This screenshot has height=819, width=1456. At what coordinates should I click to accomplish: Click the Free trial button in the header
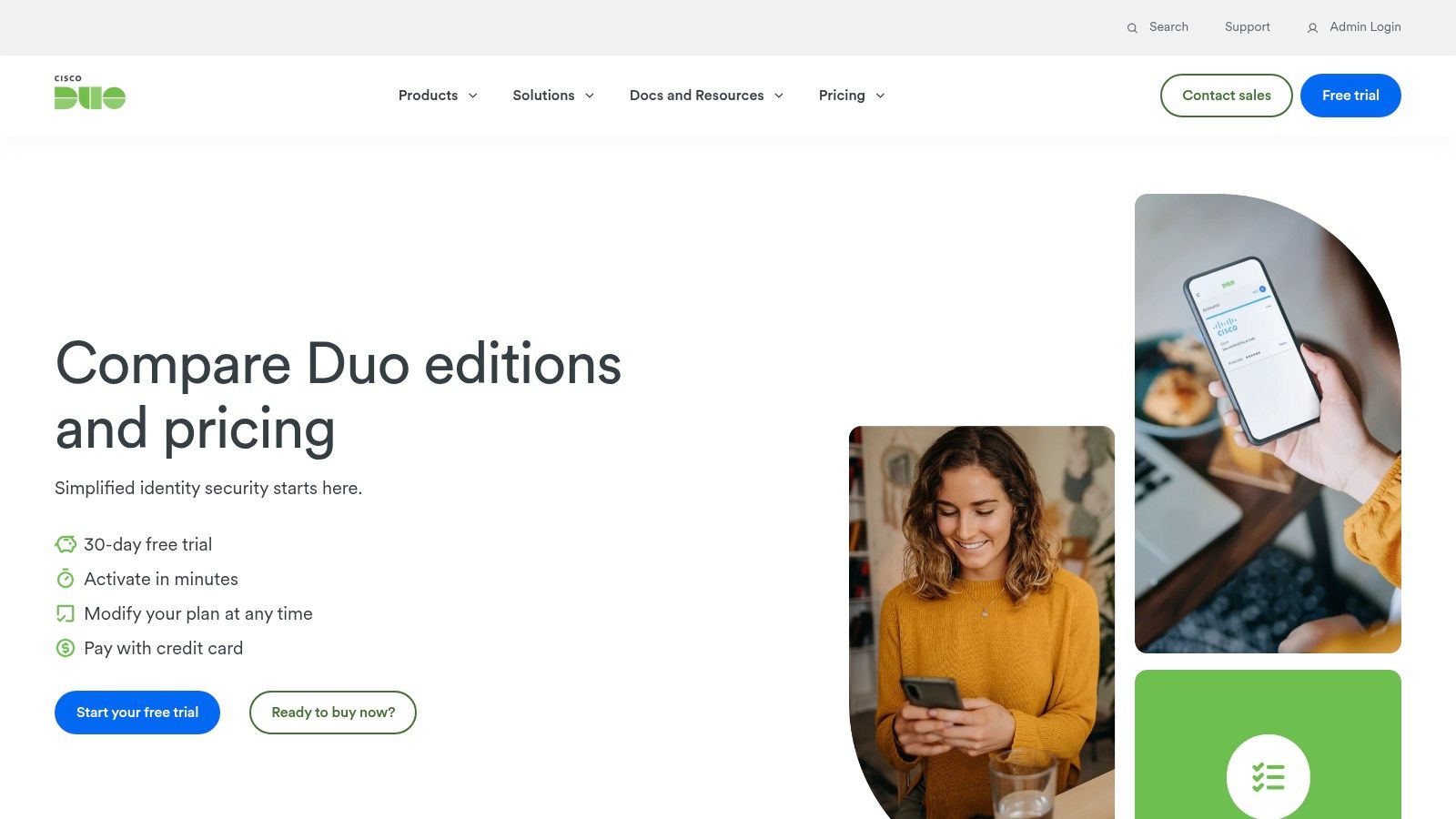pyautogui.click(x=1350, y=96)
